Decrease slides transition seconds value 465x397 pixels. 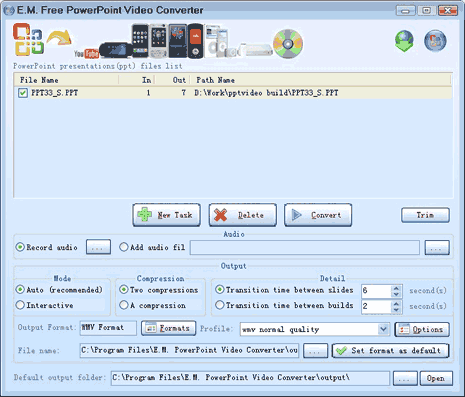(x=396, y=294)
